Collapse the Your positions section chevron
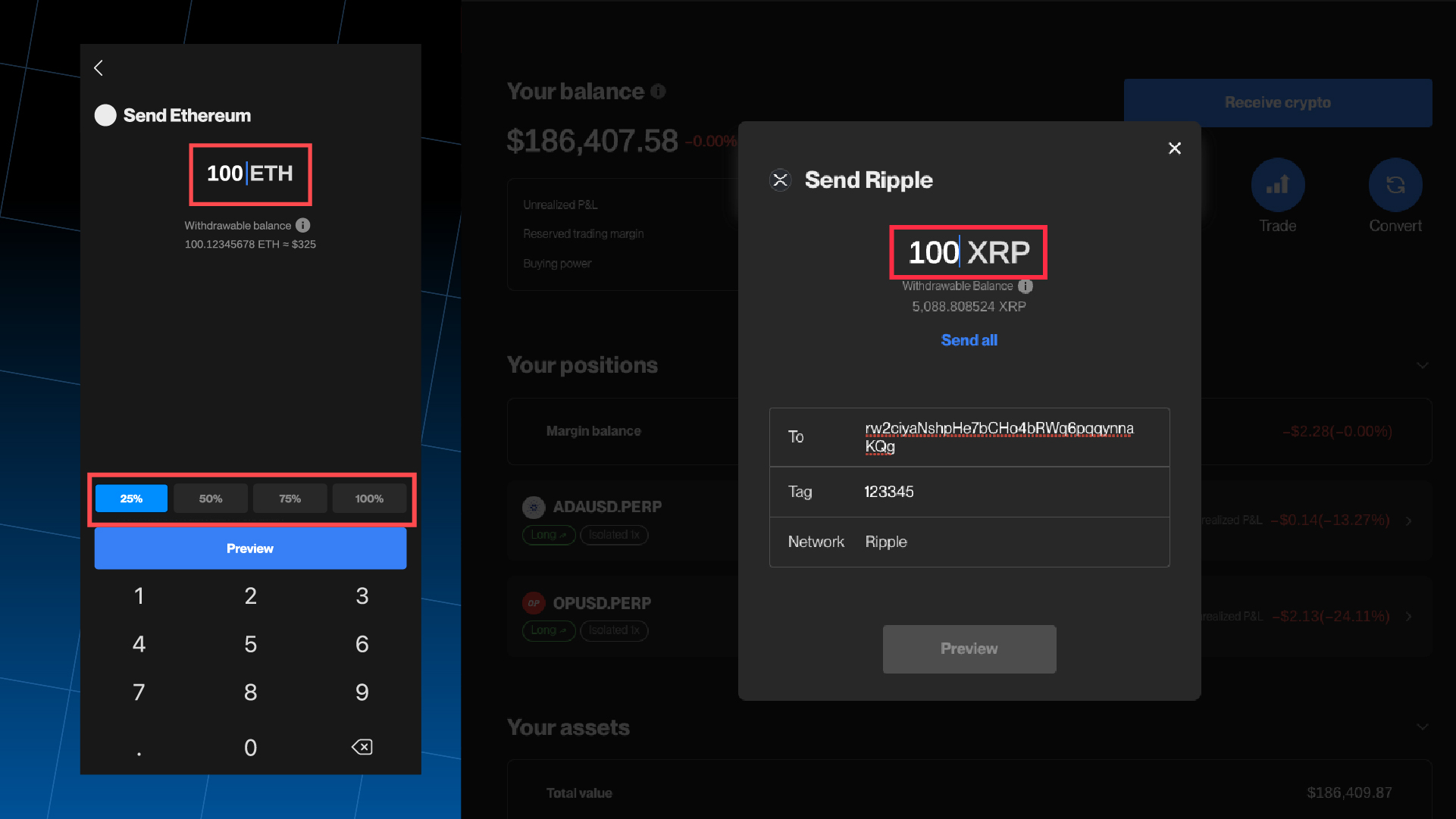 [1422, 365]
